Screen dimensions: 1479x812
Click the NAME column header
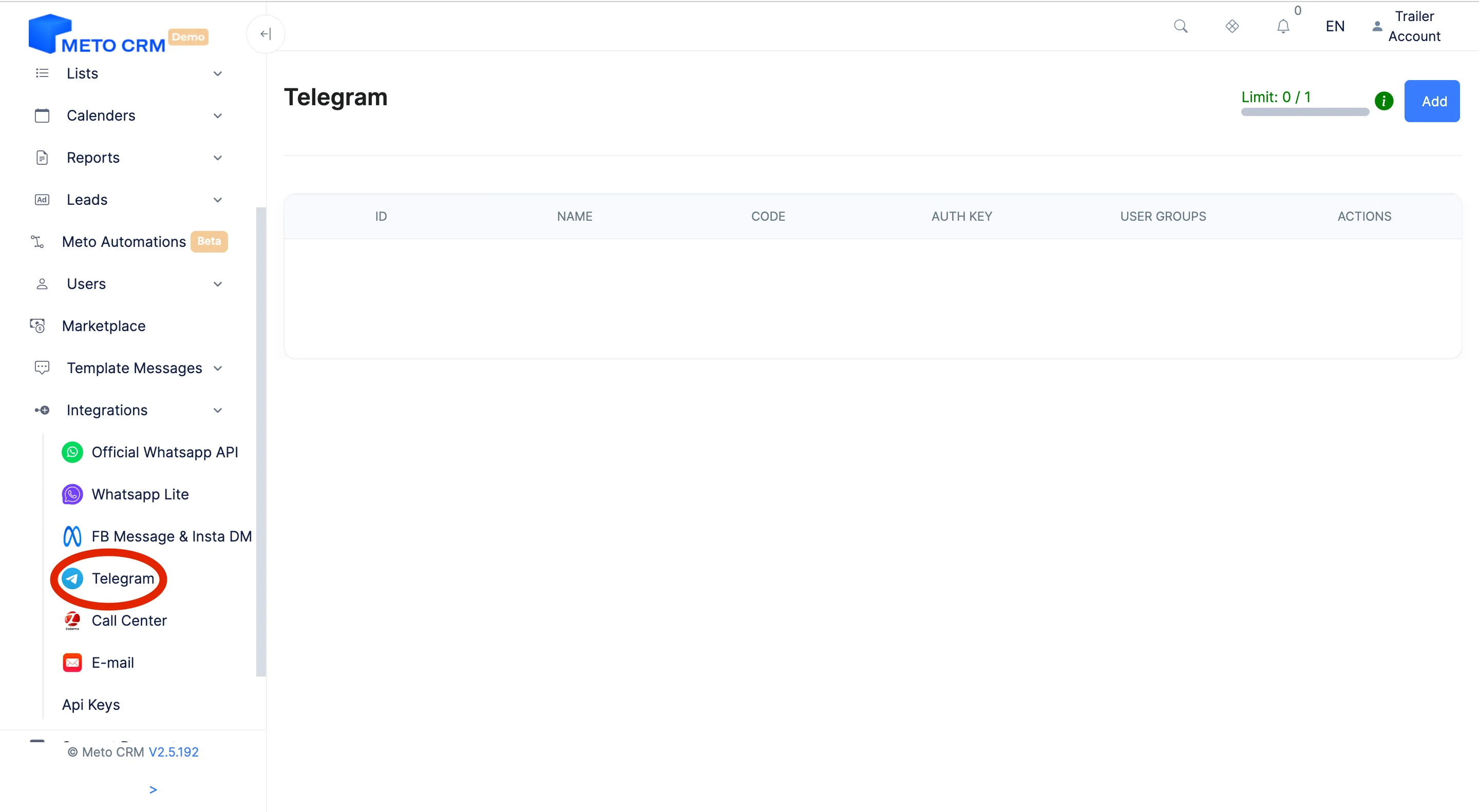coord(575,216)
